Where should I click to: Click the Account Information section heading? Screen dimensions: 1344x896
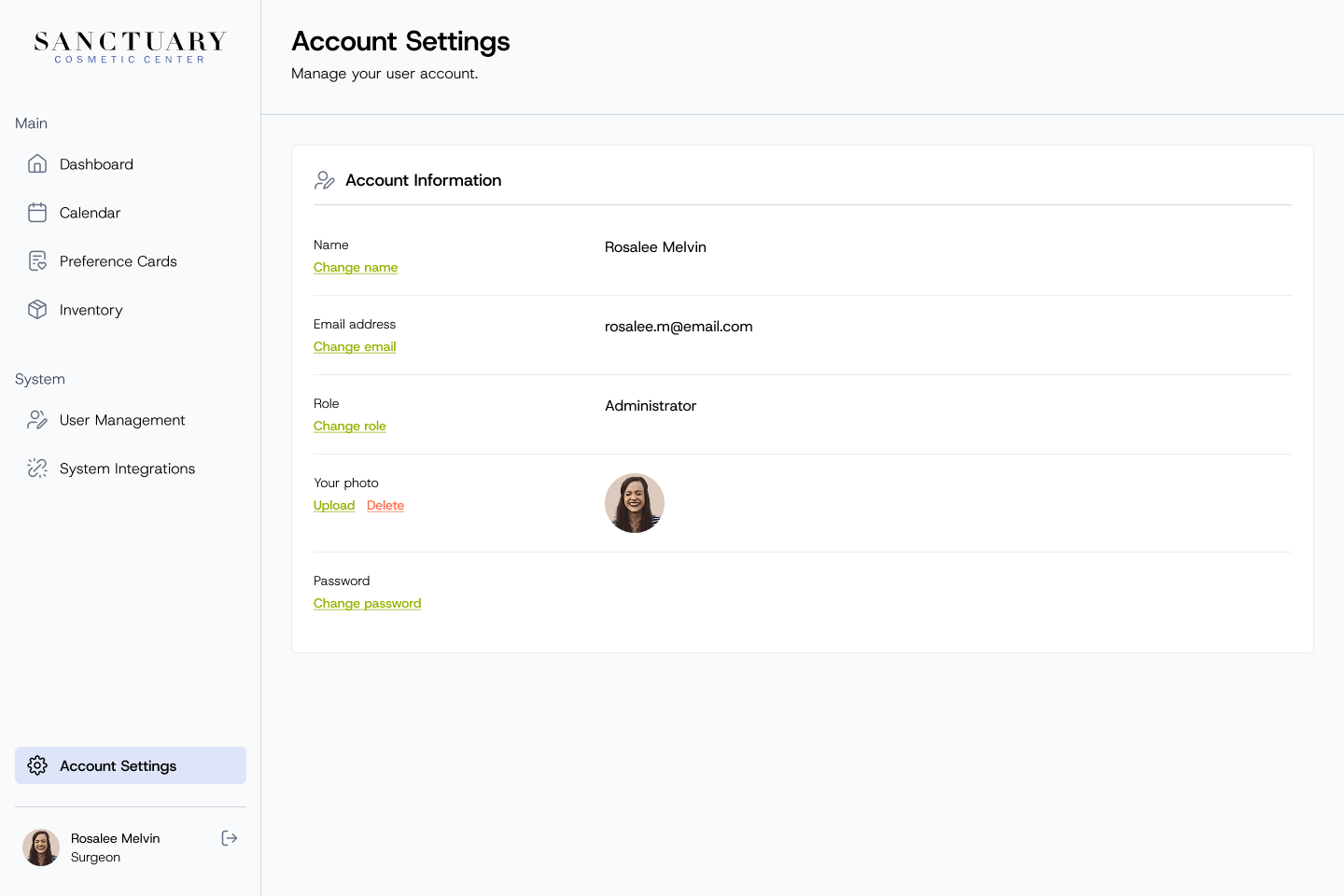(424, 180)
